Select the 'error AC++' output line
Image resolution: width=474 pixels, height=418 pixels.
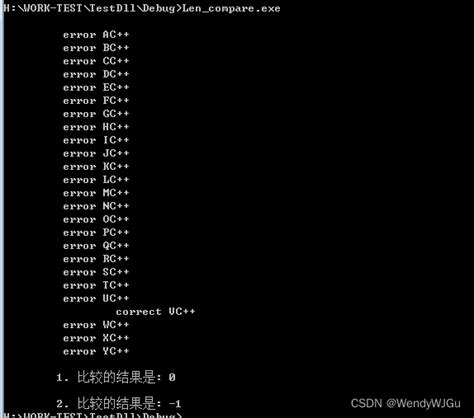point(96,35)
